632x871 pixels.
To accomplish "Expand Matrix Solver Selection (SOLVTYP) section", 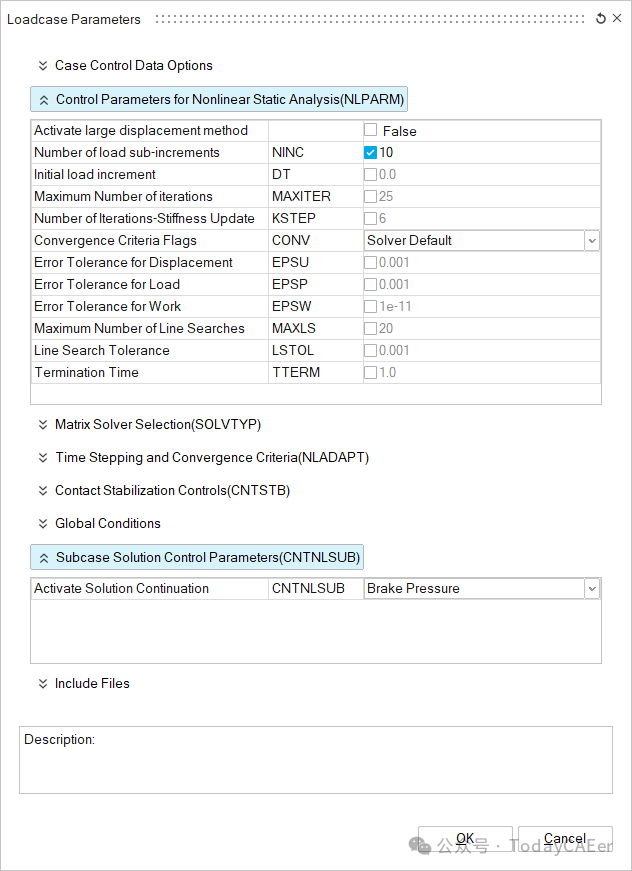I will coord(157,425).
